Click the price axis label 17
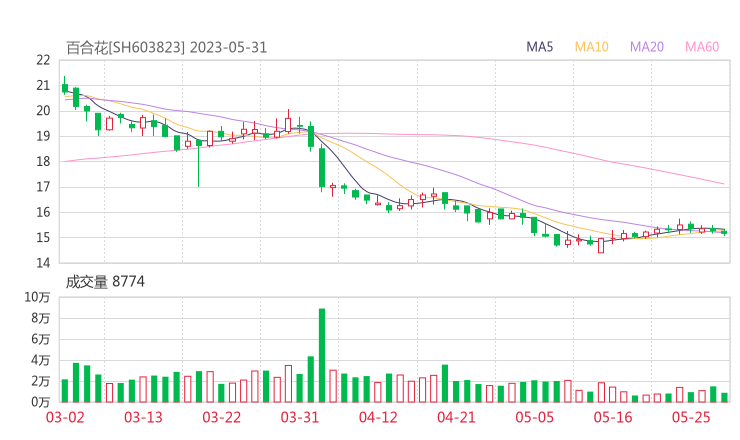740x440 pixels. pyautogui.click(x=43, y=187)
